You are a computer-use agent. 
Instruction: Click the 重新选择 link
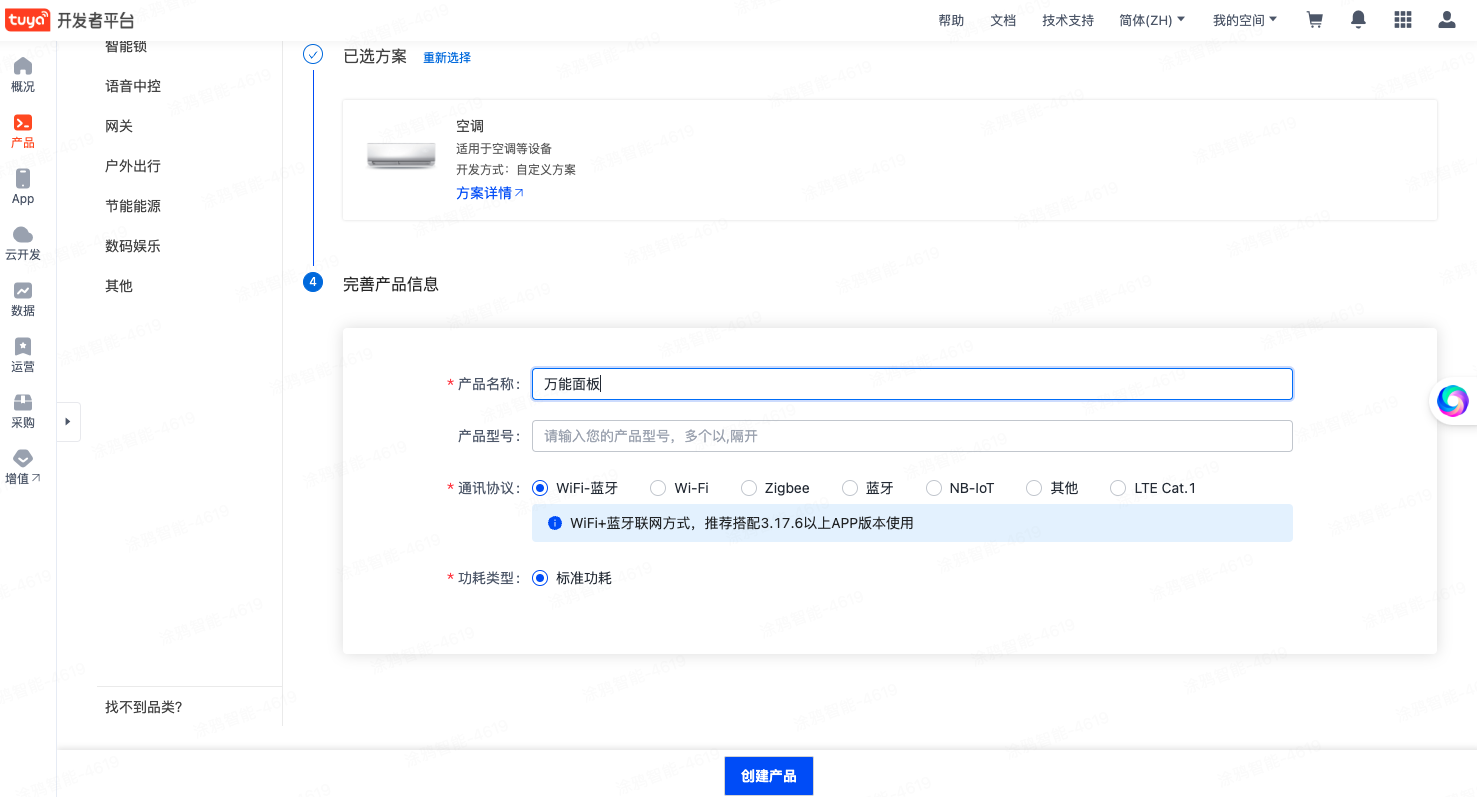pyautogui.click(x=447, y=58)
